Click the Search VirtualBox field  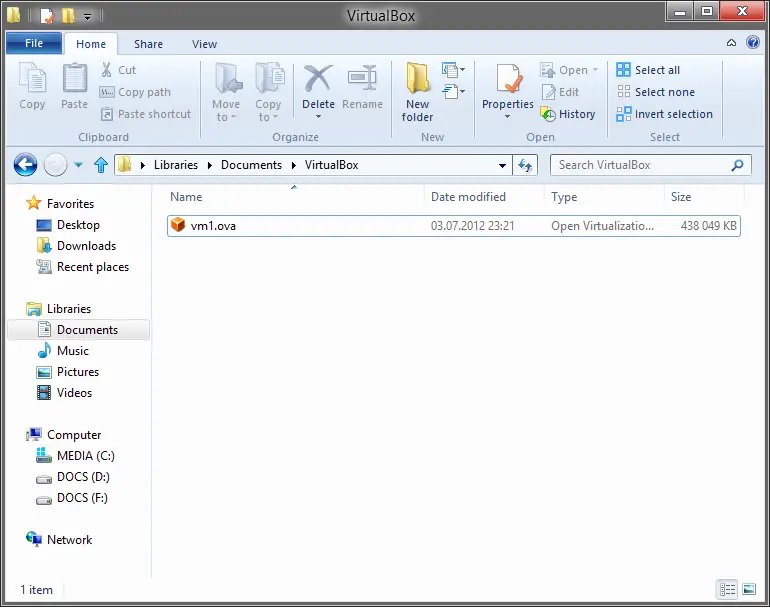(651, 165)
